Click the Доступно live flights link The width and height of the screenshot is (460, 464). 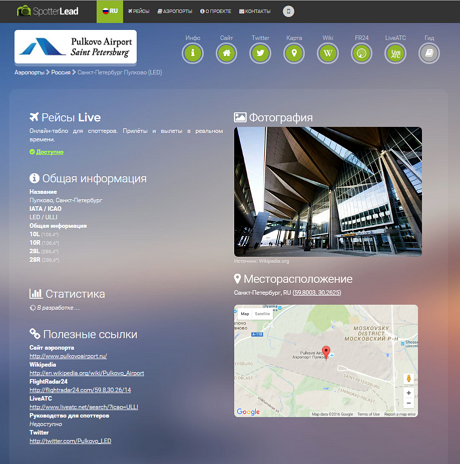click(50, 152)
